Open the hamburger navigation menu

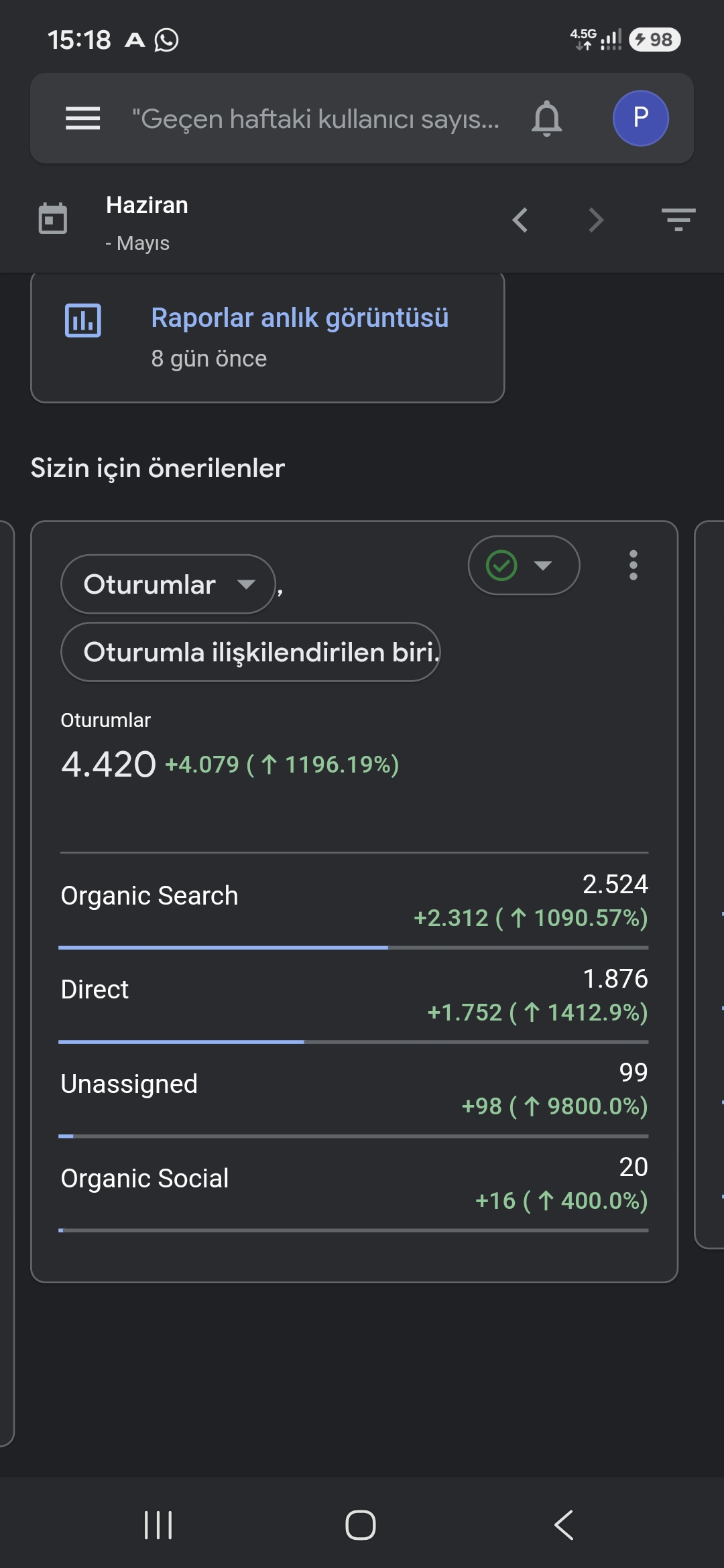coord(82,119)
